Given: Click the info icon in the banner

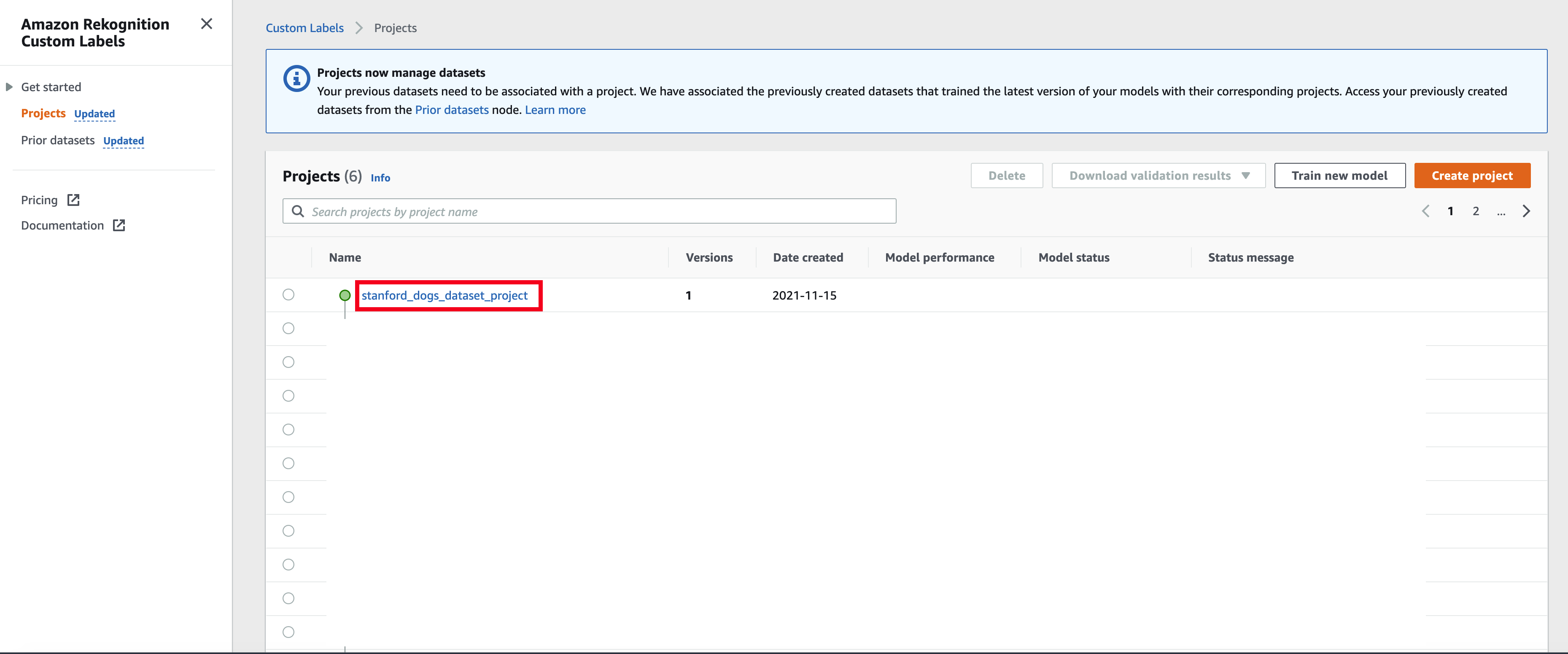Looking at the screenshot, I should click(x=296, y=78).
